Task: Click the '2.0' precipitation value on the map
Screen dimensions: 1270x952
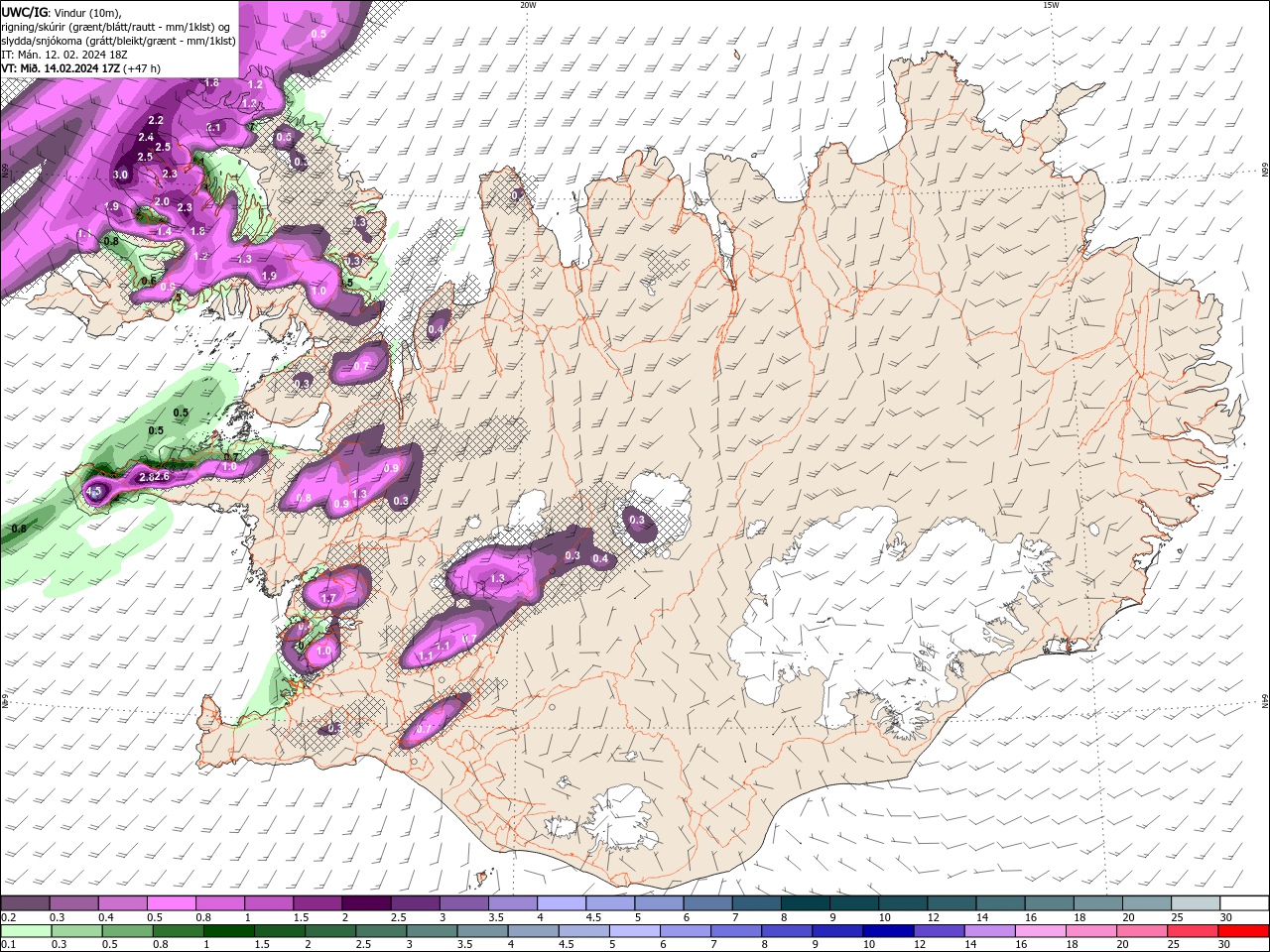Action: pos(162,201)
